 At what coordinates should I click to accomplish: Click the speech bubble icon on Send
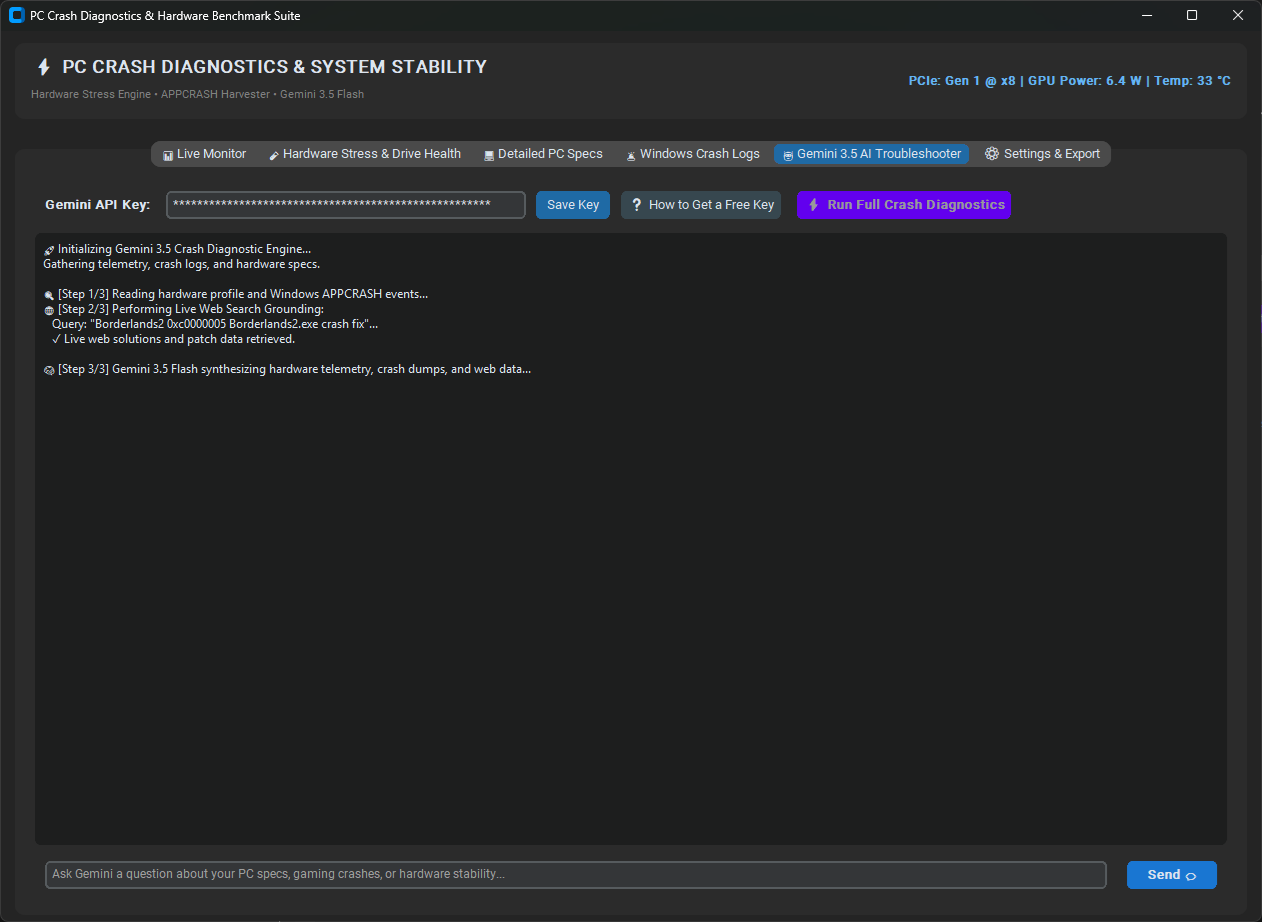[x=1191, y=876]
